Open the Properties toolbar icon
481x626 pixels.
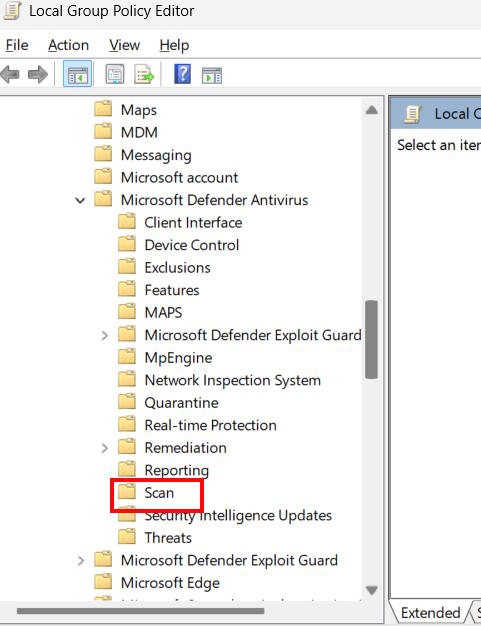[x=115, y=74]
